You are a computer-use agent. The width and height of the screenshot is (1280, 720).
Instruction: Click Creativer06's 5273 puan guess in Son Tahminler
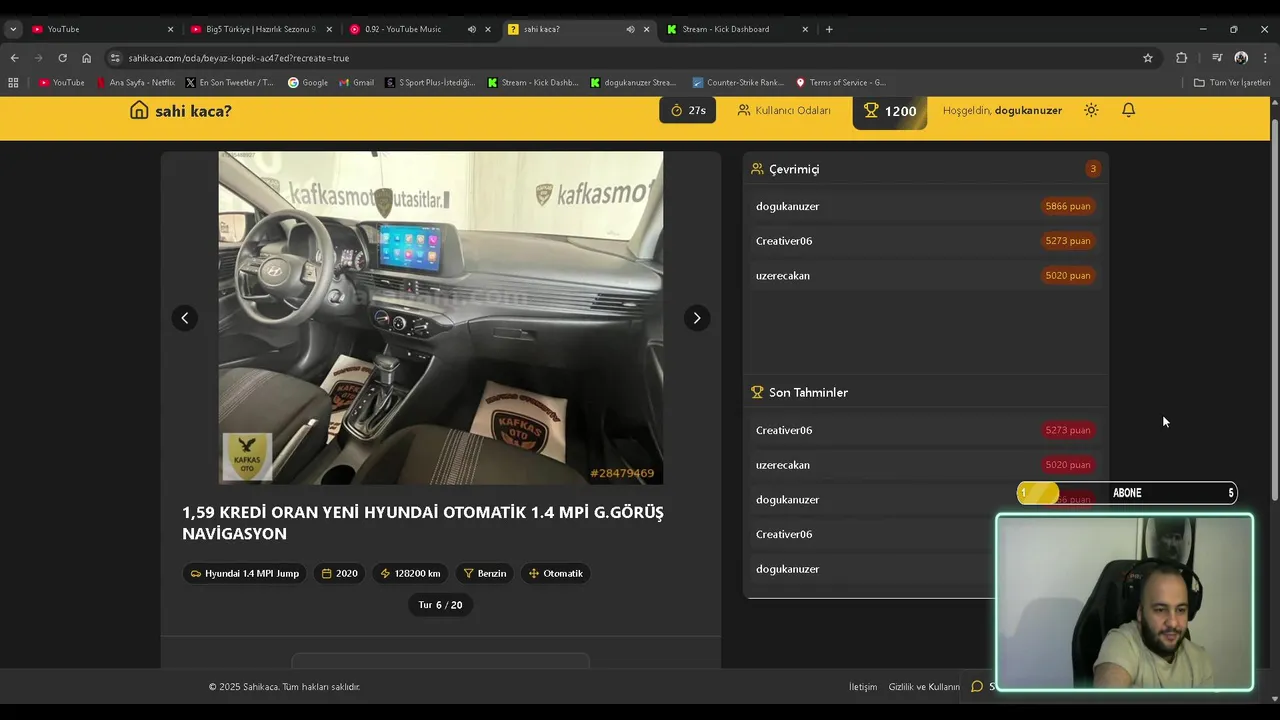pyautogui.click(x=1067, y=430)
